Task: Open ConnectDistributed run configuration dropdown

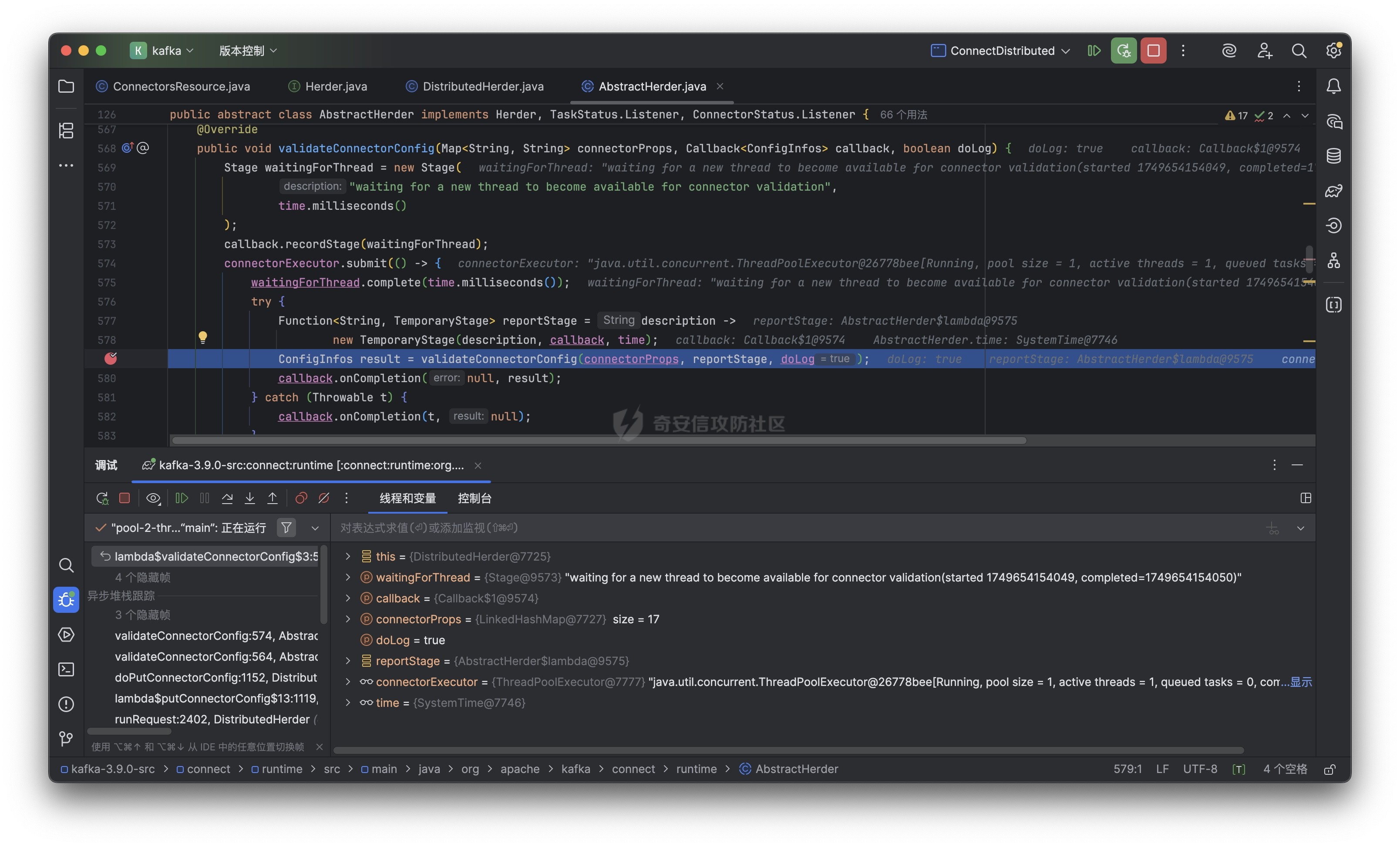Action: click(x=1000, y=50)
